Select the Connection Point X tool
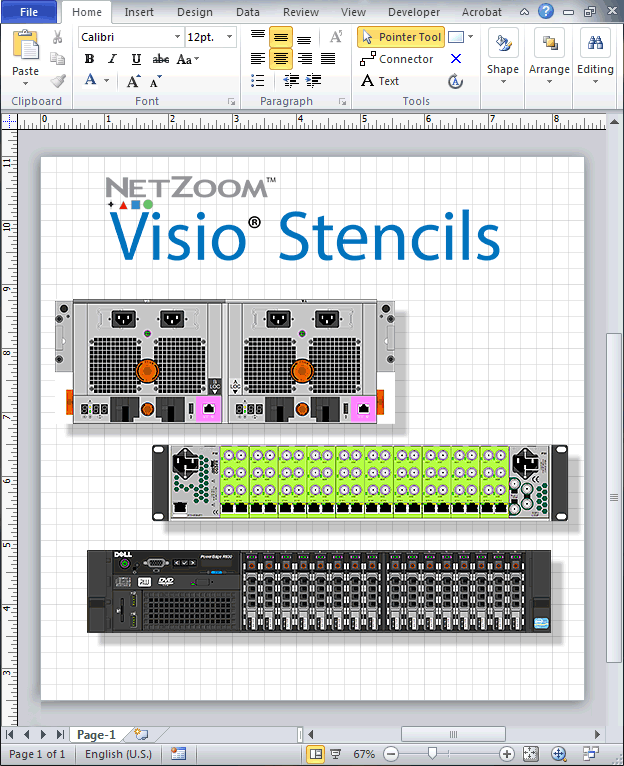Viewport: 624px width, 766px height. click(x=456, y=59)
